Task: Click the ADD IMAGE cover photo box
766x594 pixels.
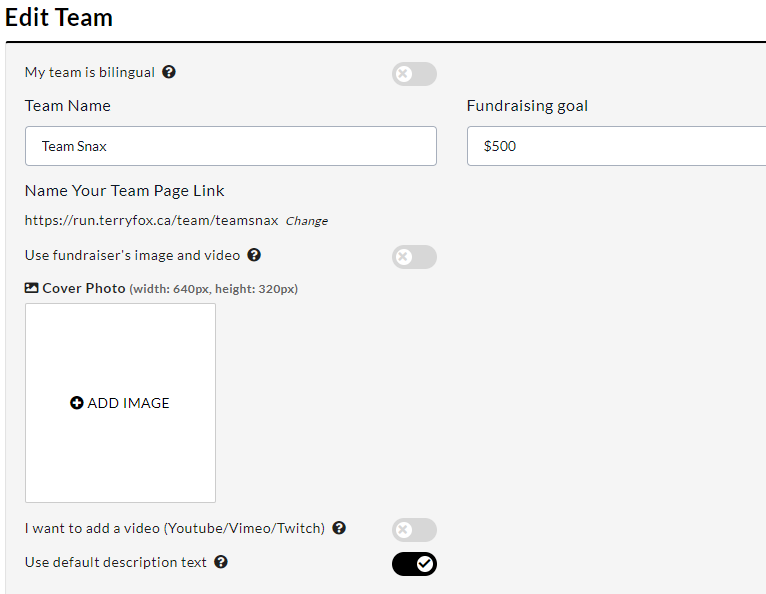Action: click(120, 403)
